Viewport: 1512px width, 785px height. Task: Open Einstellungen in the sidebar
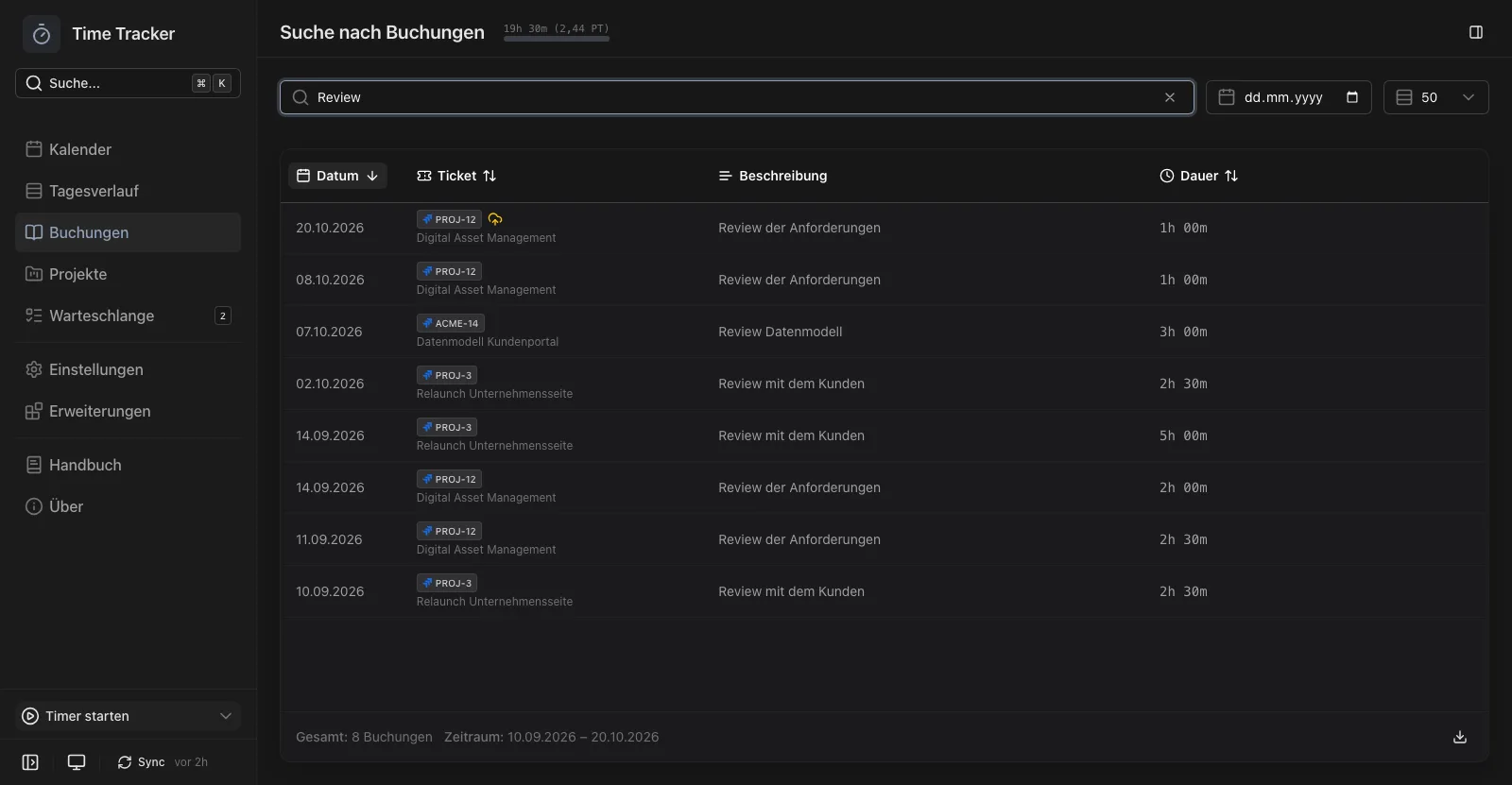click(x=128, y=369)
